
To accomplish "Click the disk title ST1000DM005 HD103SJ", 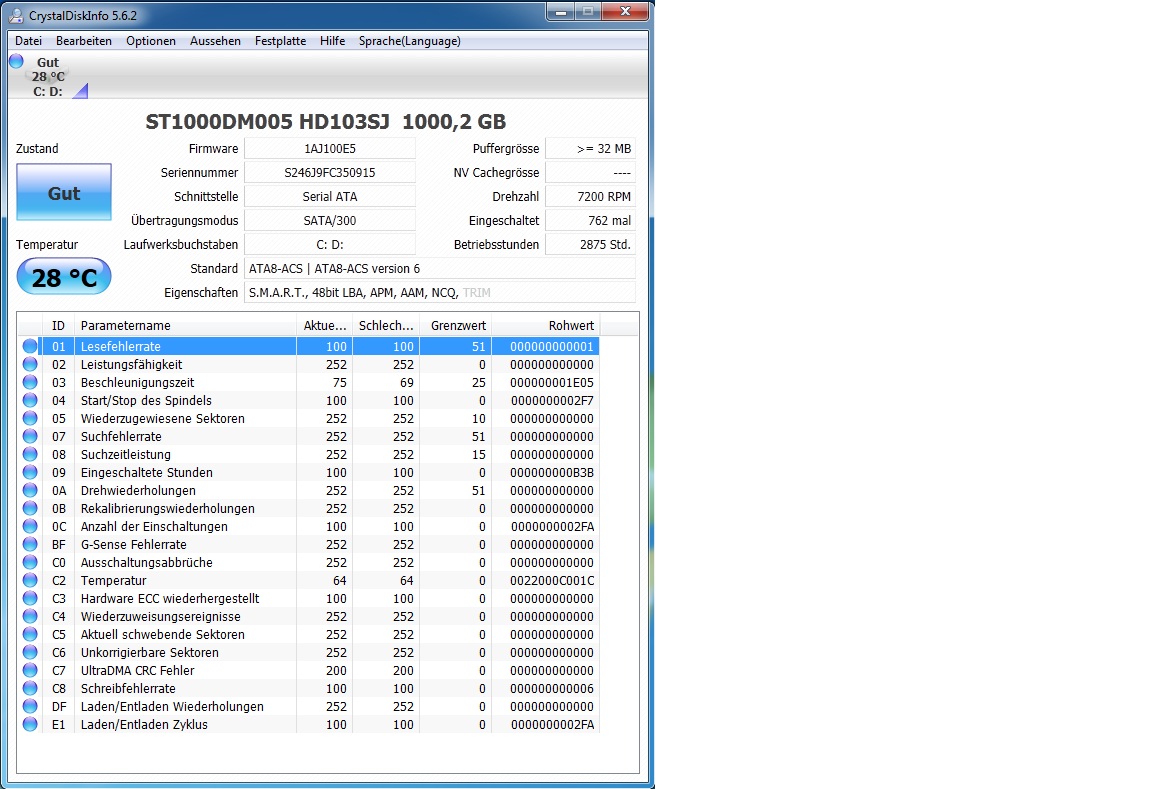I will pyautogui.click(x=267, y=121).
